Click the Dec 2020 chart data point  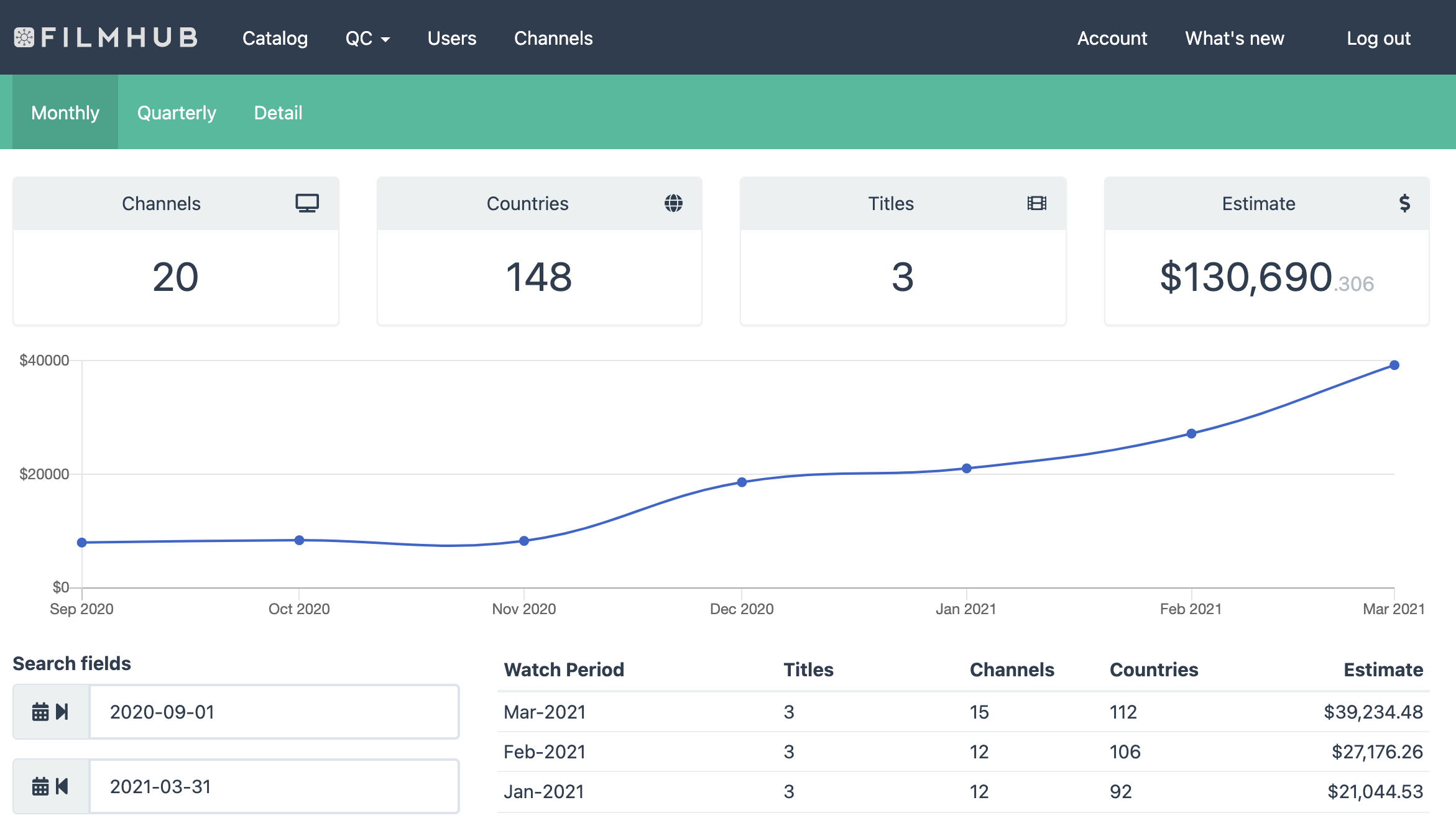tap(742, 482)
